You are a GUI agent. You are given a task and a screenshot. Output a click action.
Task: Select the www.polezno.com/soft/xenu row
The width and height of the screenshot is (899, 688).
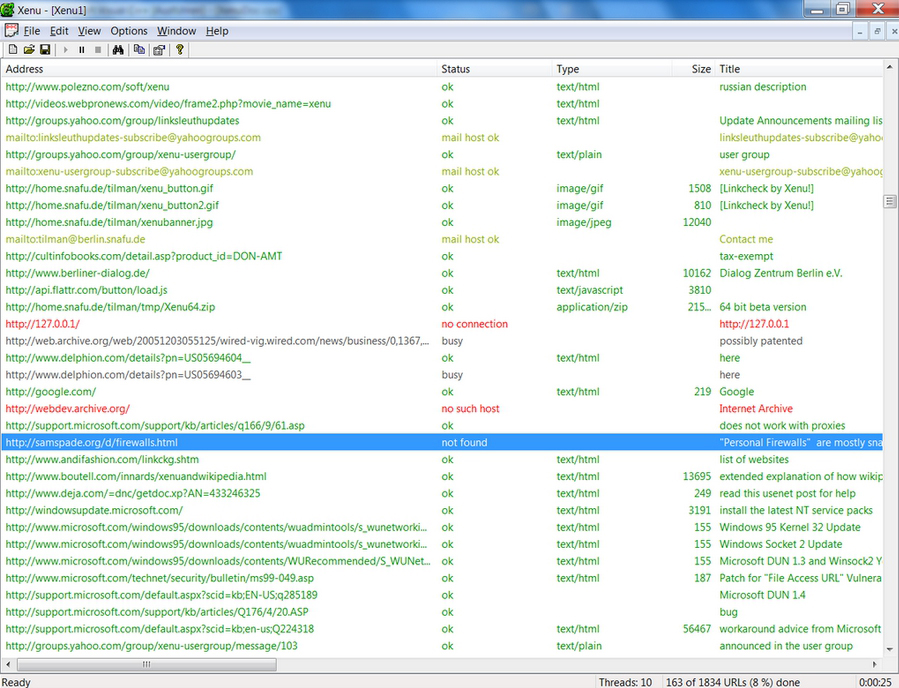(x=442, y=87)
